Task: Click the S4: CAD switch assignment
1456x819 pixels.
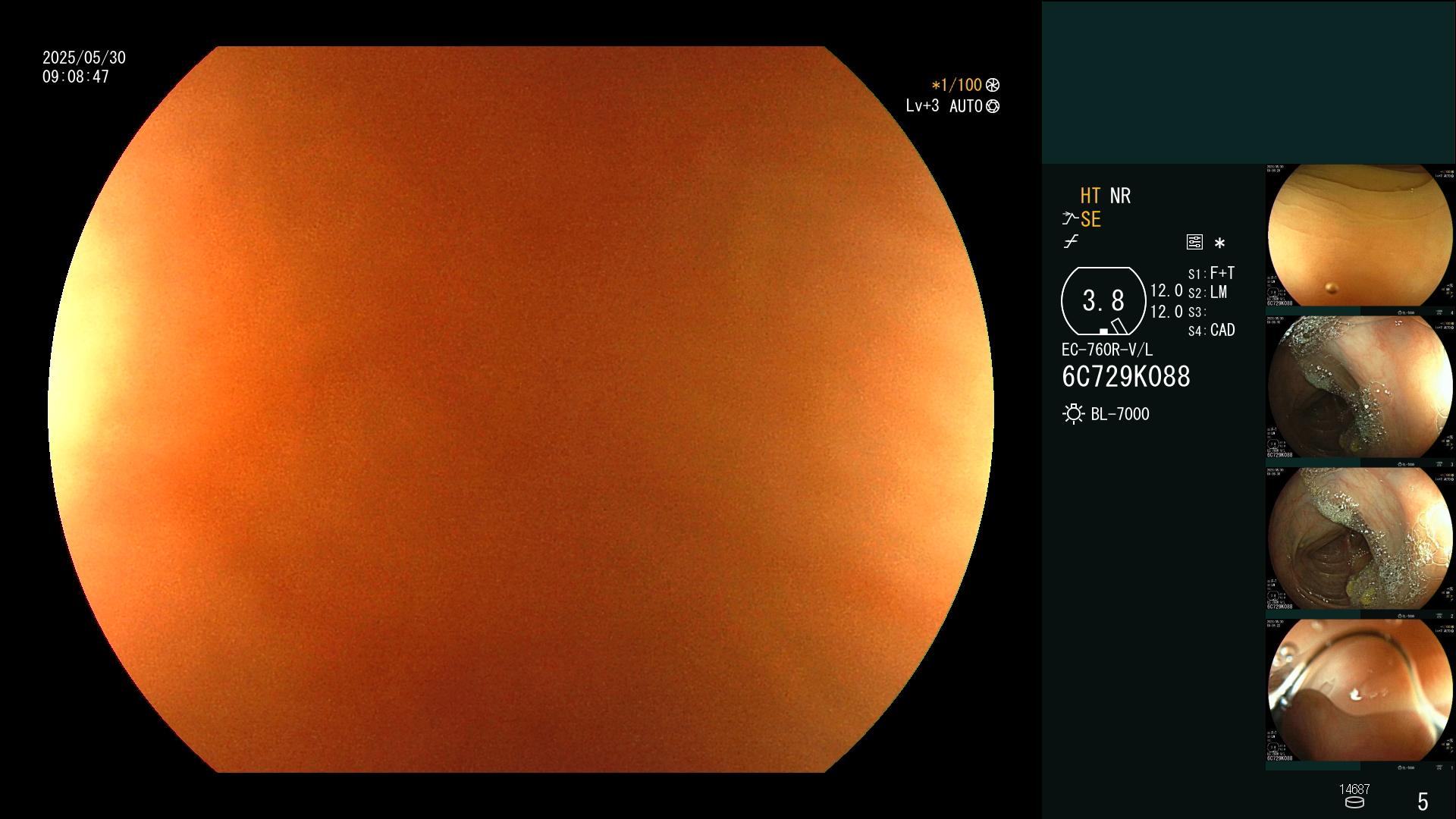Action: (x=1211, y=330)
